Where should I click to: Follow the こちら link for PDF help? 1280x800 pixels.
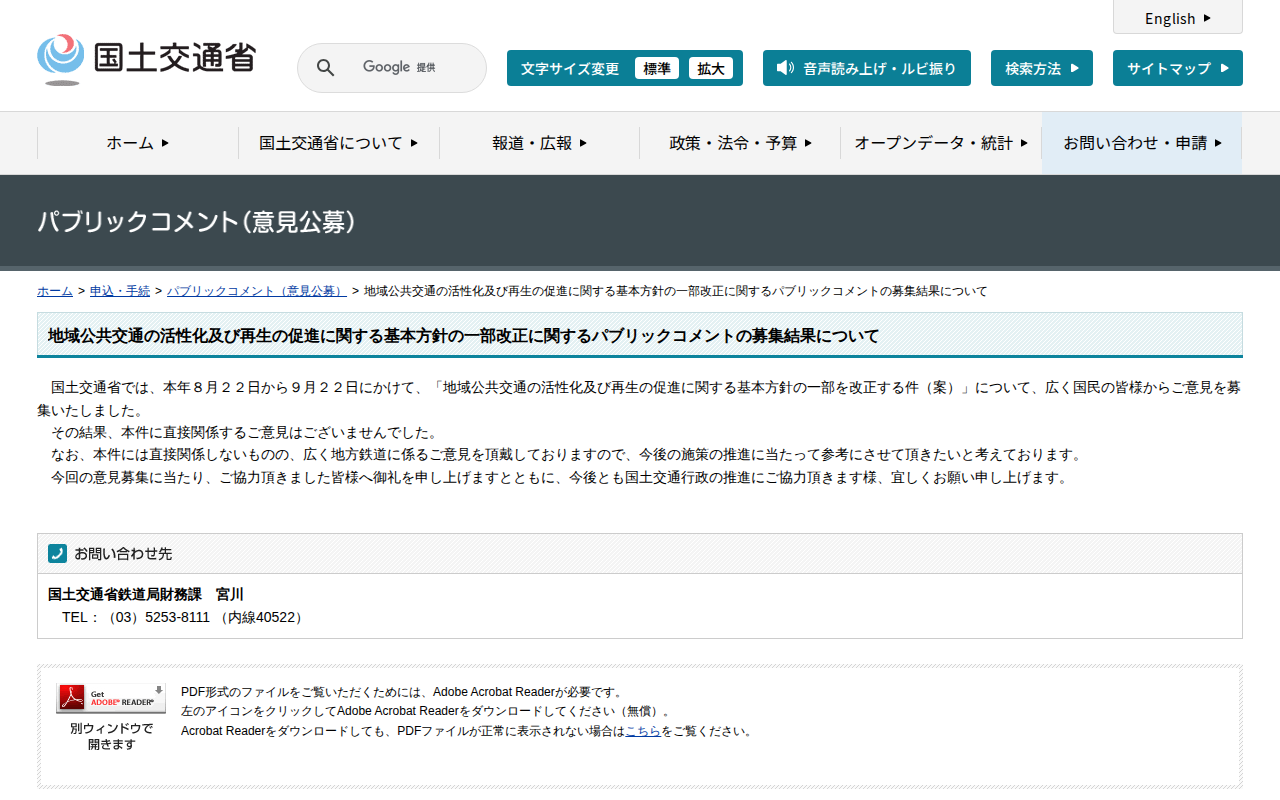point(643,731)
